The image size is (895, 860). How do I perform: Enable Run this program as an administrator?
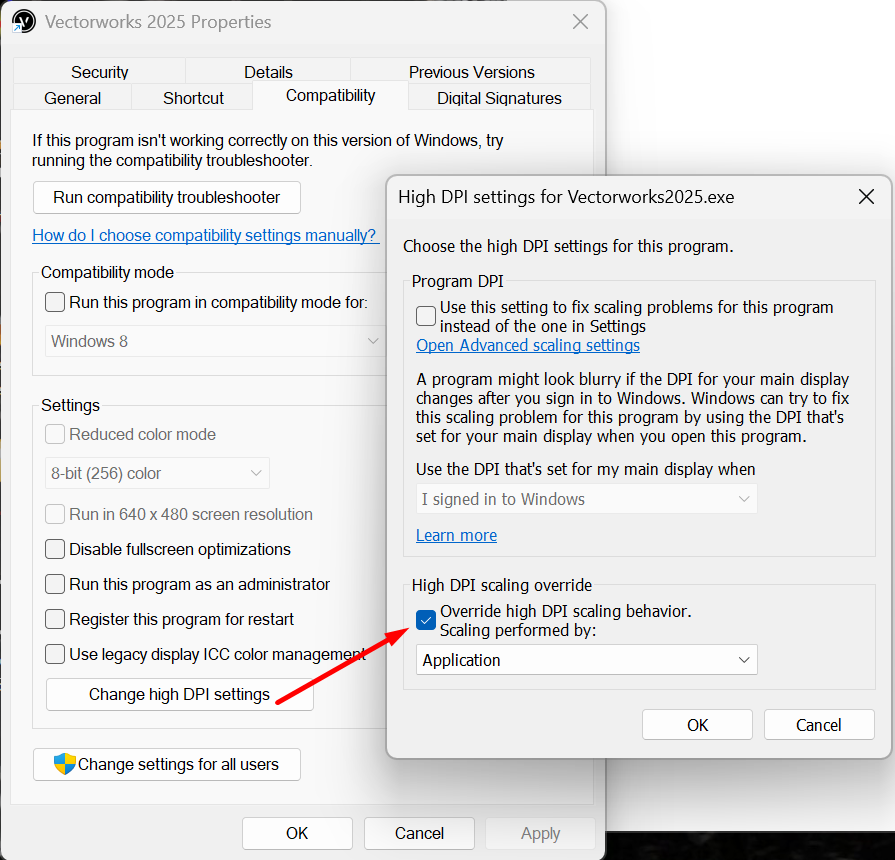(55, 584)
